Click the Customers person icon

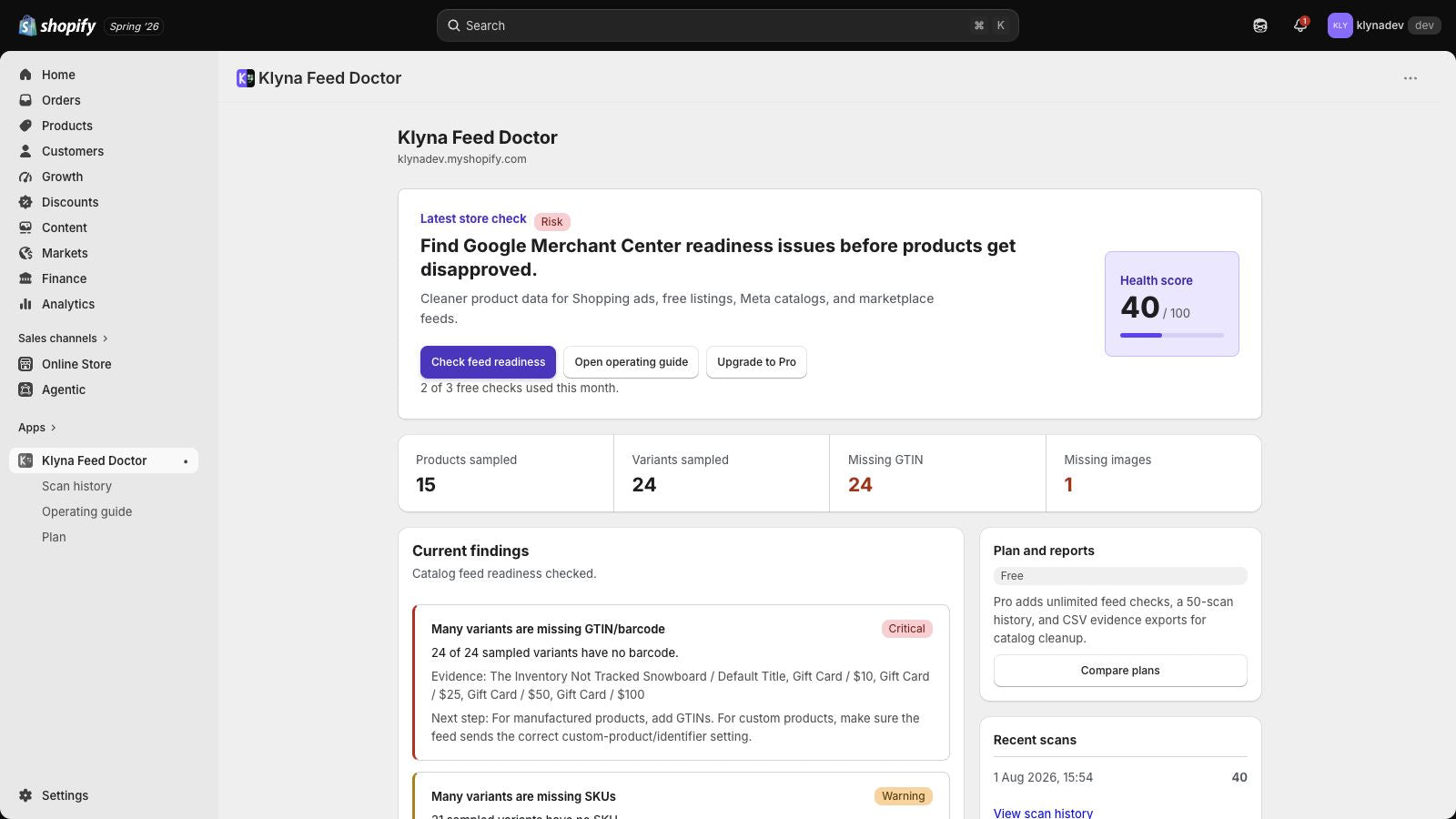pyautogui.click(x=25, y=151)
